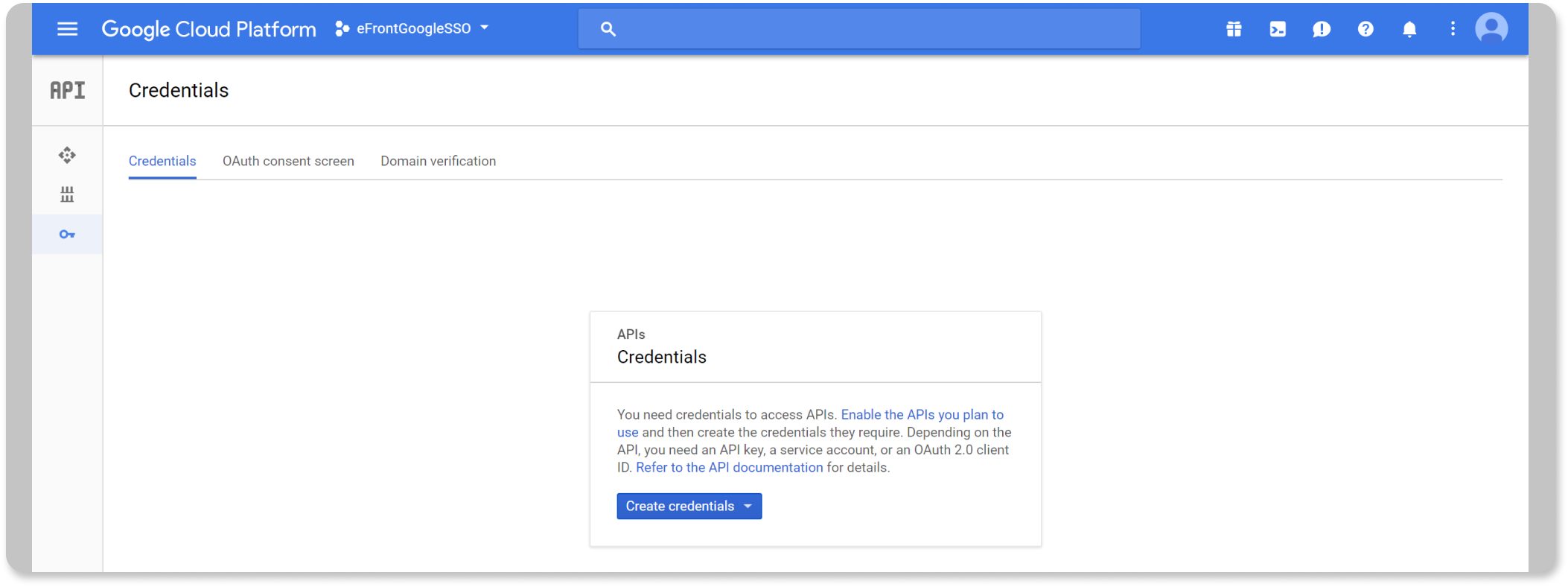Open the Create credentials dropdown

(x=689, y=507)
